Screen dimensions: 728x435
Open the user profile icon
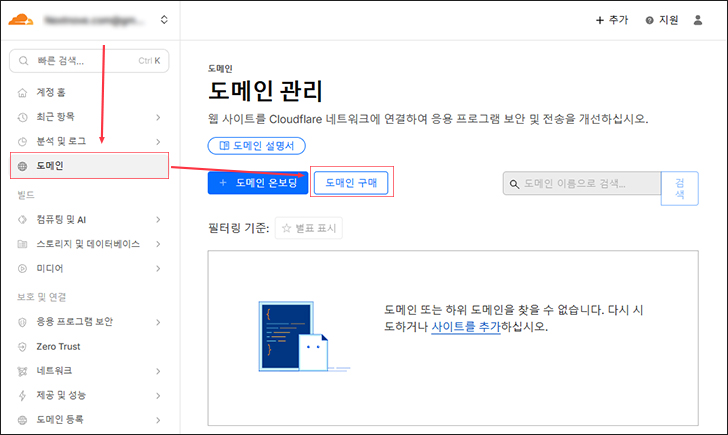697,20
